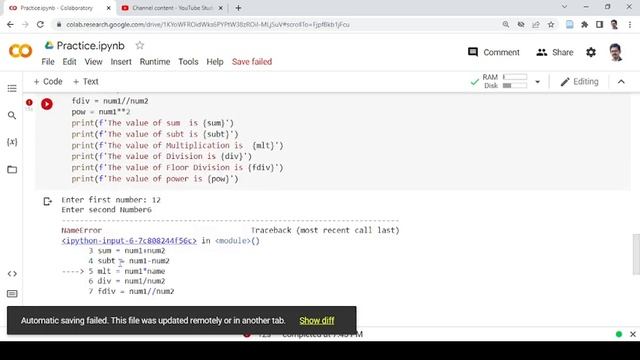This screenshot has height=360, width=640.
Task: Open Editing mode dropdown
Action: [x=580, y=82]
